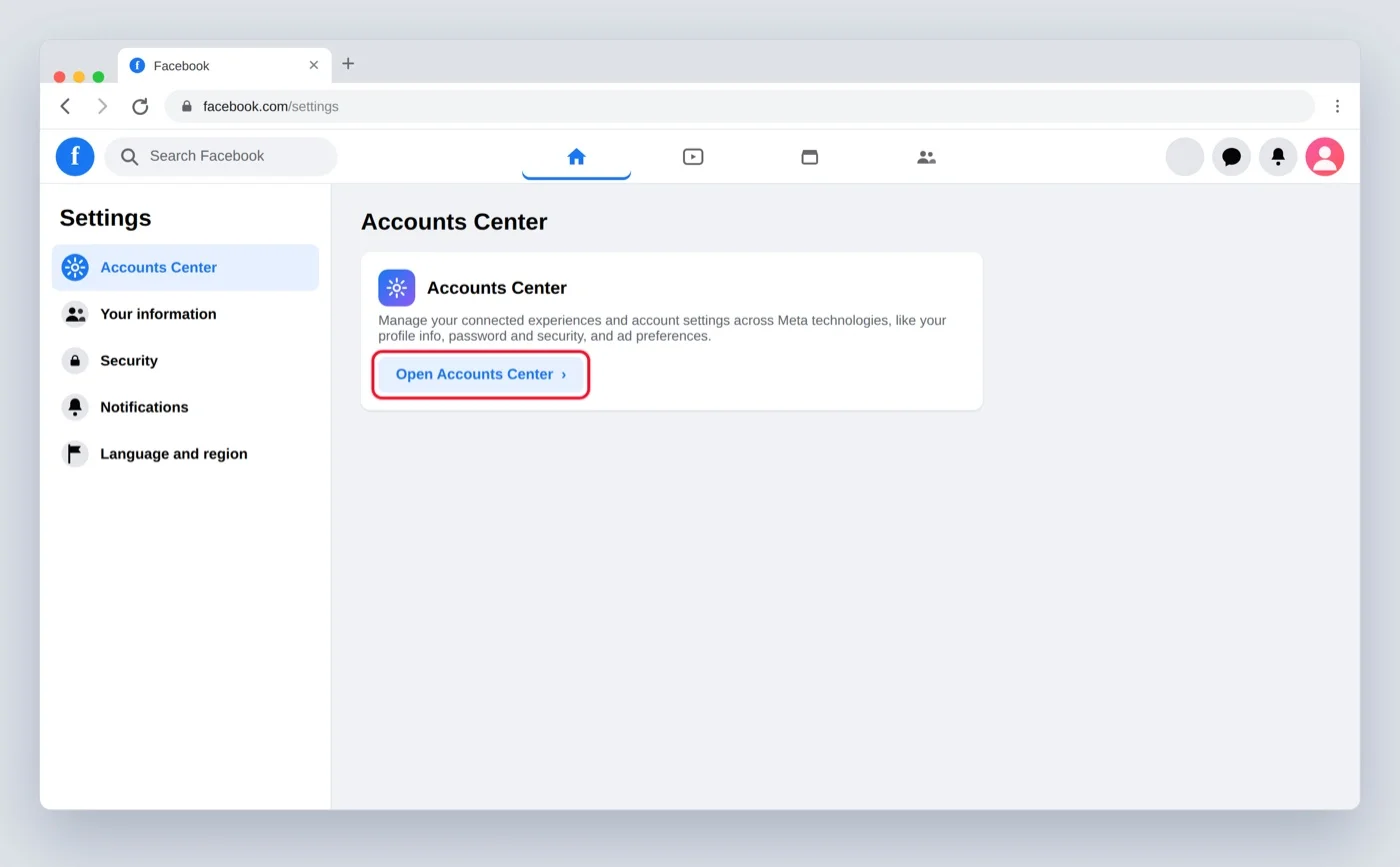Click the 'Manage your connected experiences' description

[662, 328]
